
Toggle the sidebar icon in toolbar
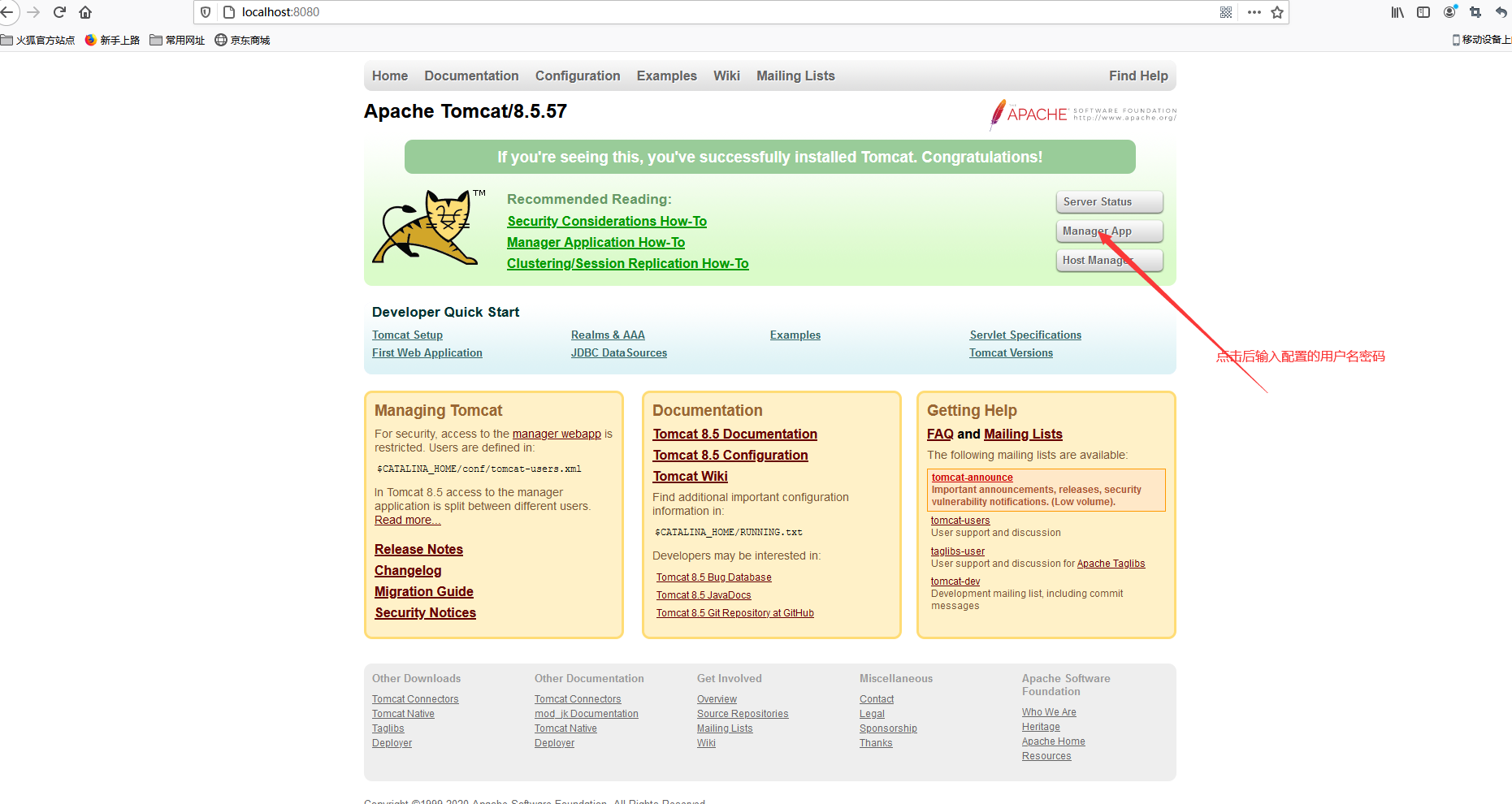tap(1423, 12)
